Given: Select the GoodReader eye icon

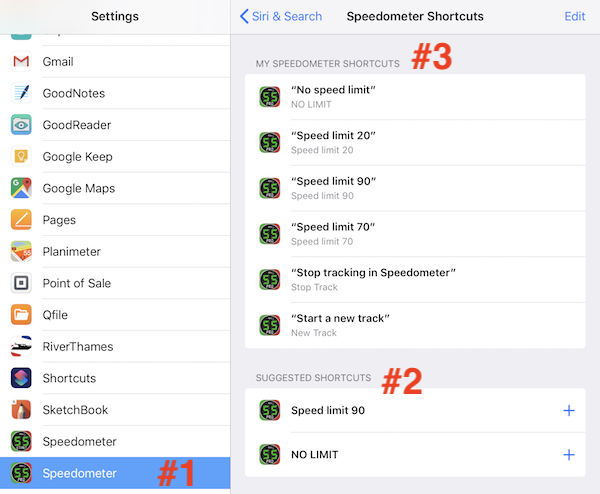Looking at the screenshot, I should point(21,125).
